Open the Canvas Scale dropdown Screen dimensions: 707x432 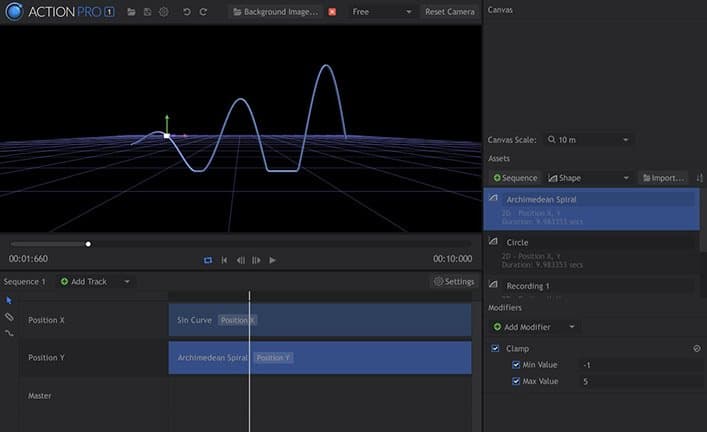594,140
